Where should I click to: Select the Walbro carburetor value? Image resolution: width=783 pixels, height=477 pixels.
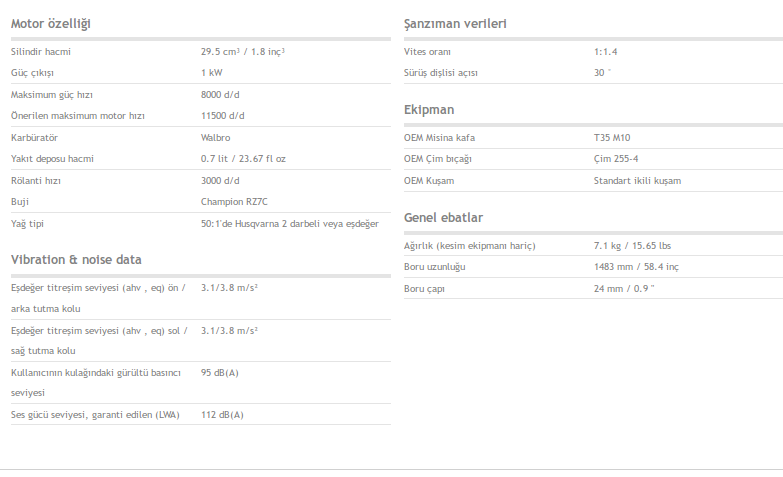[215, 137]
